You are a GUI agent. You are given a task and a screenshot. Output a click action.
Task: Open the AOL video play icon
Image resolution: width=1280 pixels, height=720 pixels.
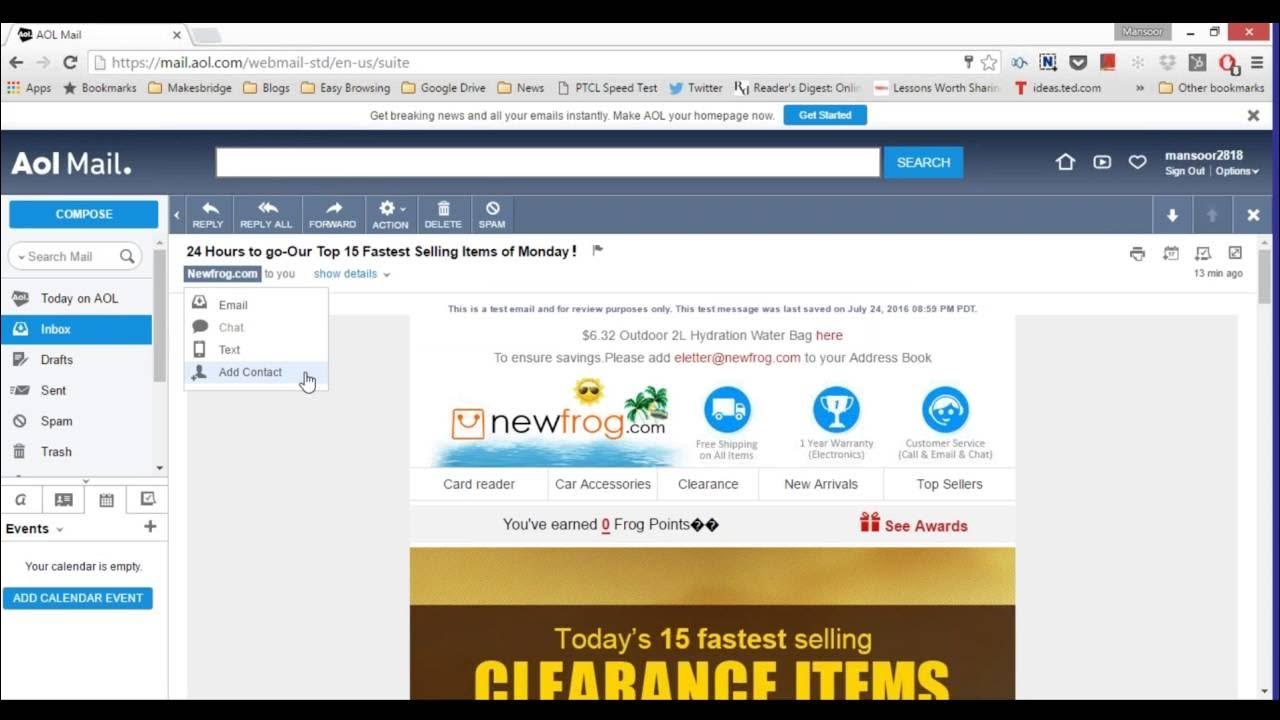coord(1102,162)
